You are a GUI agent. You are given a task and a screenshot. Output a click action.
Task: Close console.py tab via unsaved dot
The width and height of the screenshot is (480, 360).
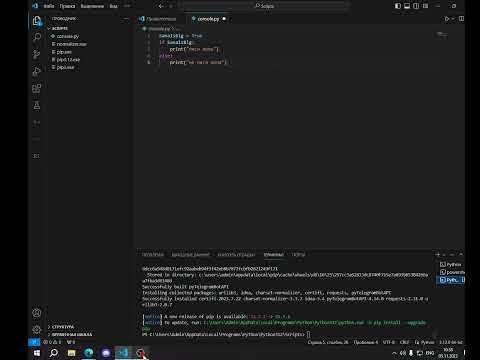coord(224,19)
